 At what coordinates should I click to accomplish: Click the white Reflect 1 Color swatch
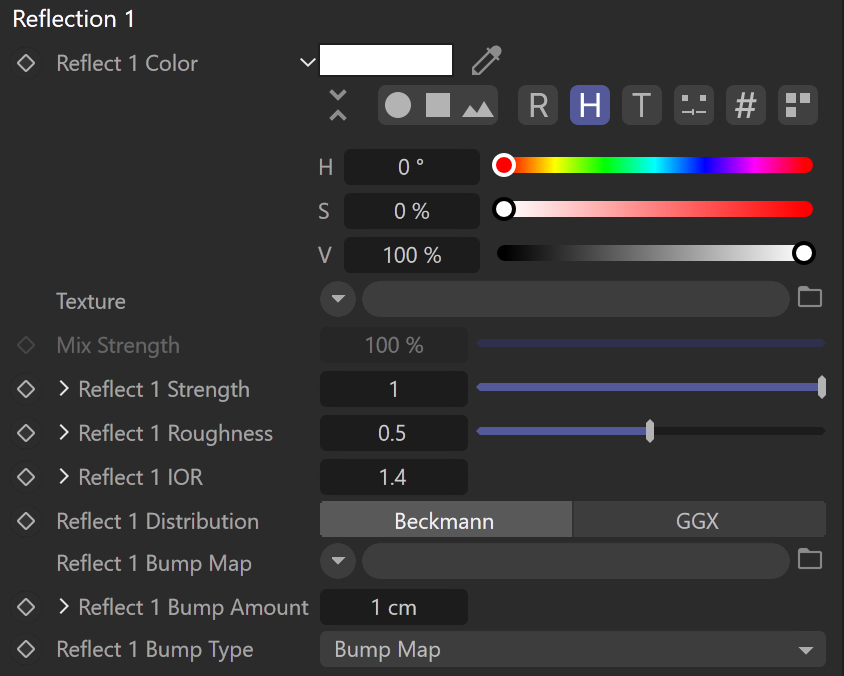tap(386, 60)
